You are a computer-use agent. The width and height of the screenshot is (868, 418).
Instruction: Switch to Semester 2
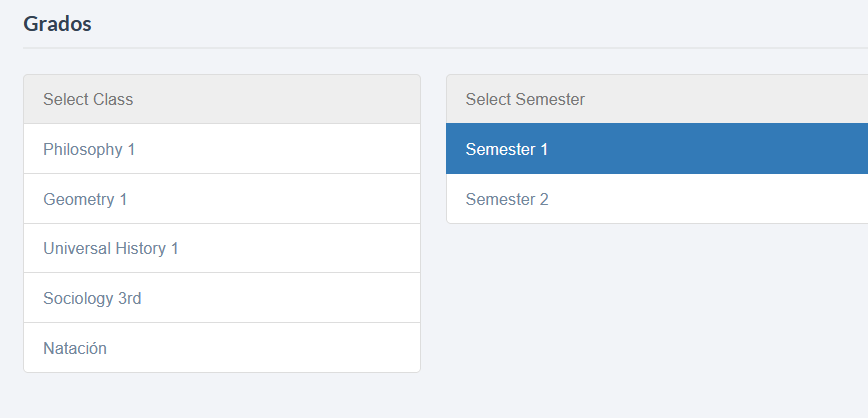pos(507,199)
